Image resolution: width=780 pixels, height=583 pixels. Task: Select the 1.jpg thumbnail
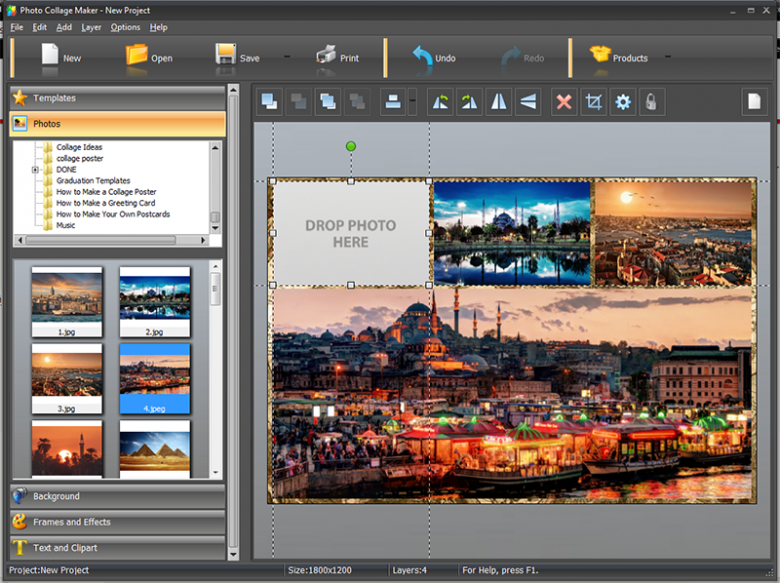[67, 301]
